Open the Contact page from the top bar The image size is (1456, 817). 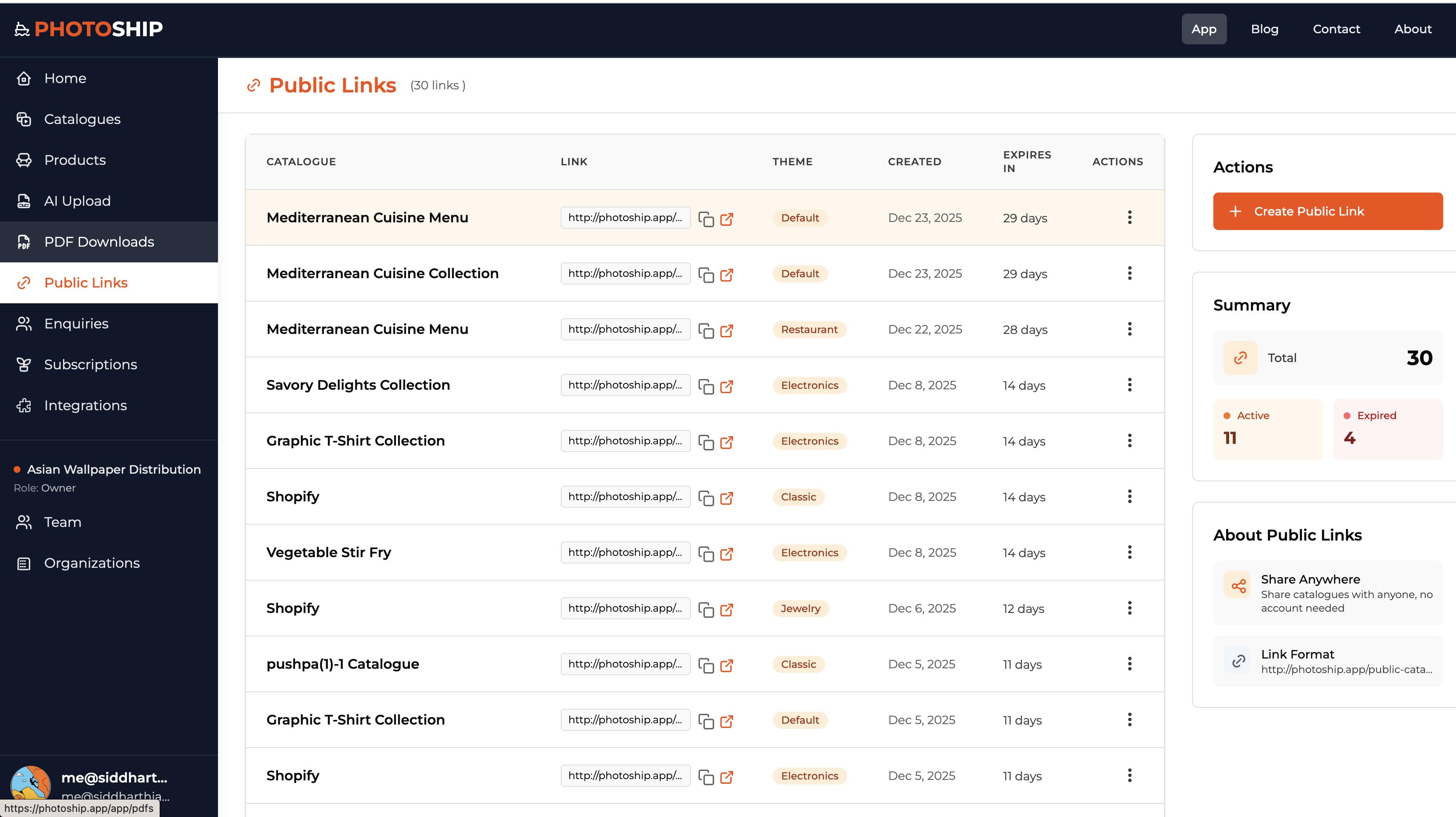click(1337, 29)
